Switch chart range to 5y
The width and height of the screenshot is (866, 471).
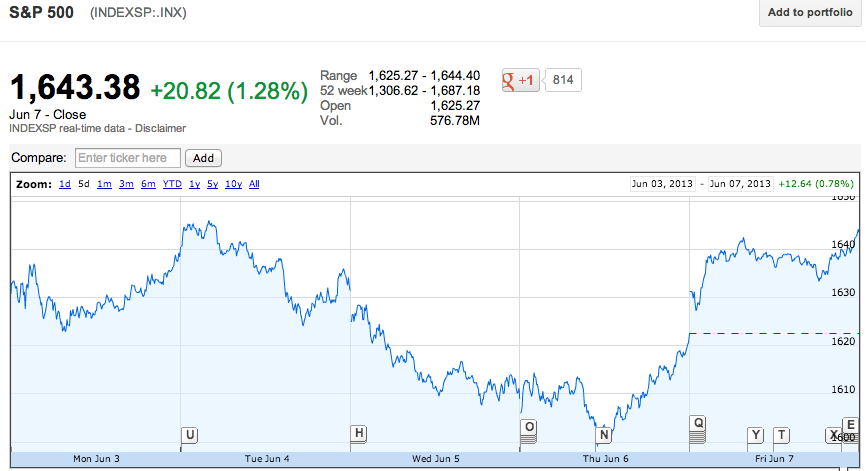[213, 184]
